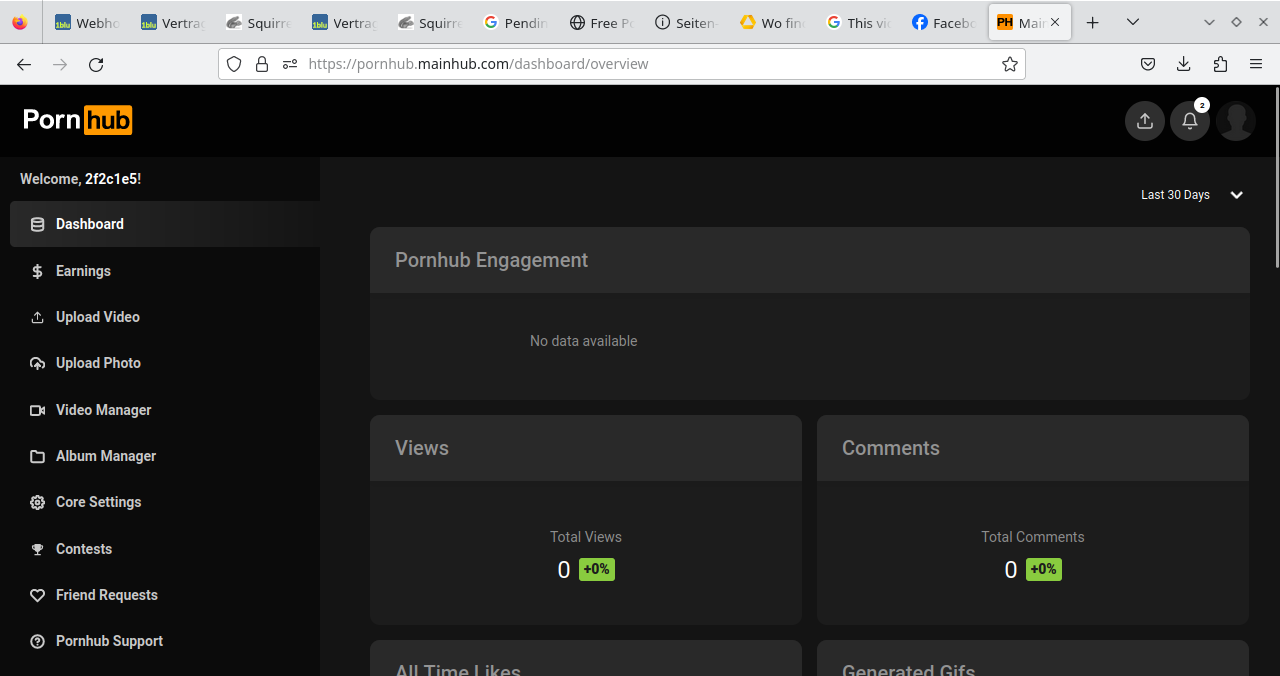Viewport: 1280px width, 676px height.
Task: Click the tracking protection shield icon
Action: click(x=234, y=64)
